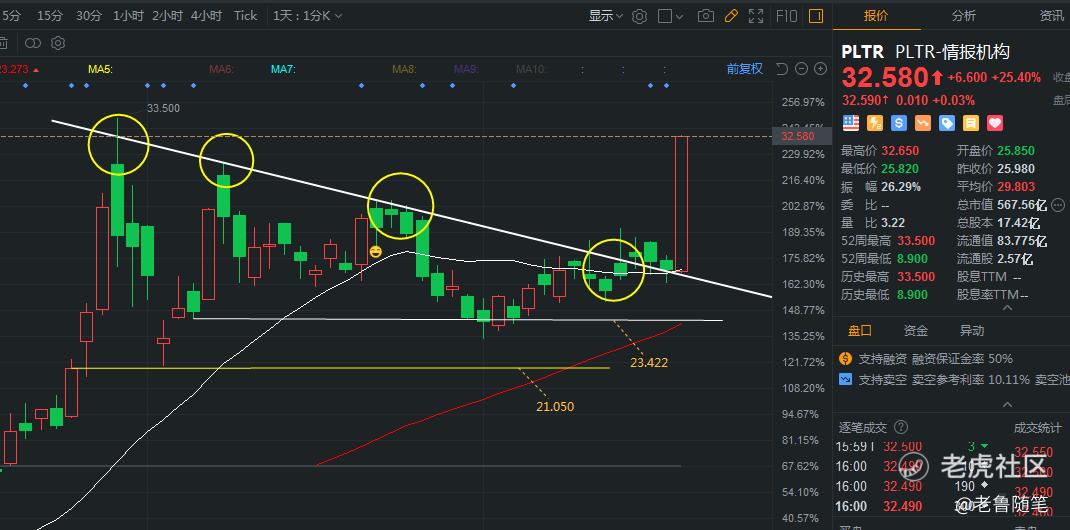Zoom out chart with minus circle
The image size is (1070, 530).
[x=802, y=68]
